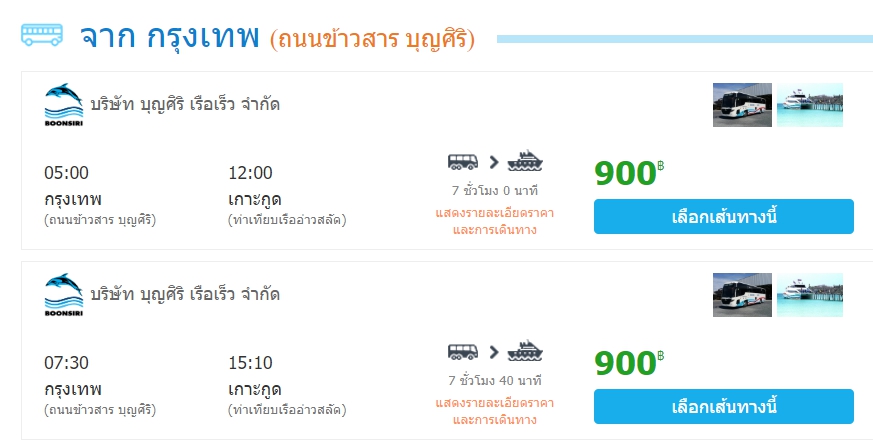
Task: Select the 07:30 route with เลือกเส้นทางนี้ button
Action: click(x=723, y=407)
